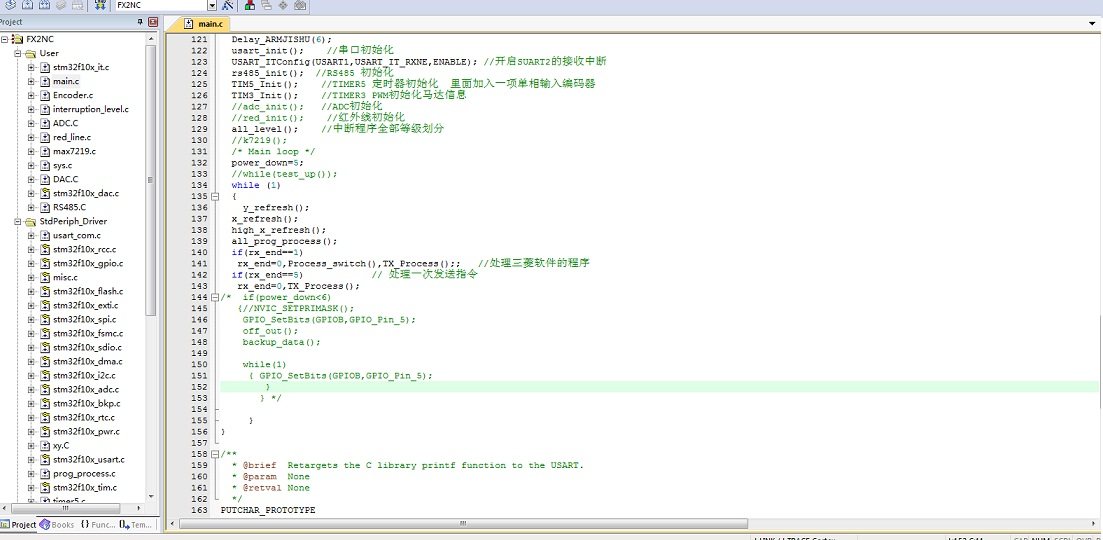Click the editor horizontal scrollbar thumb

464,524
